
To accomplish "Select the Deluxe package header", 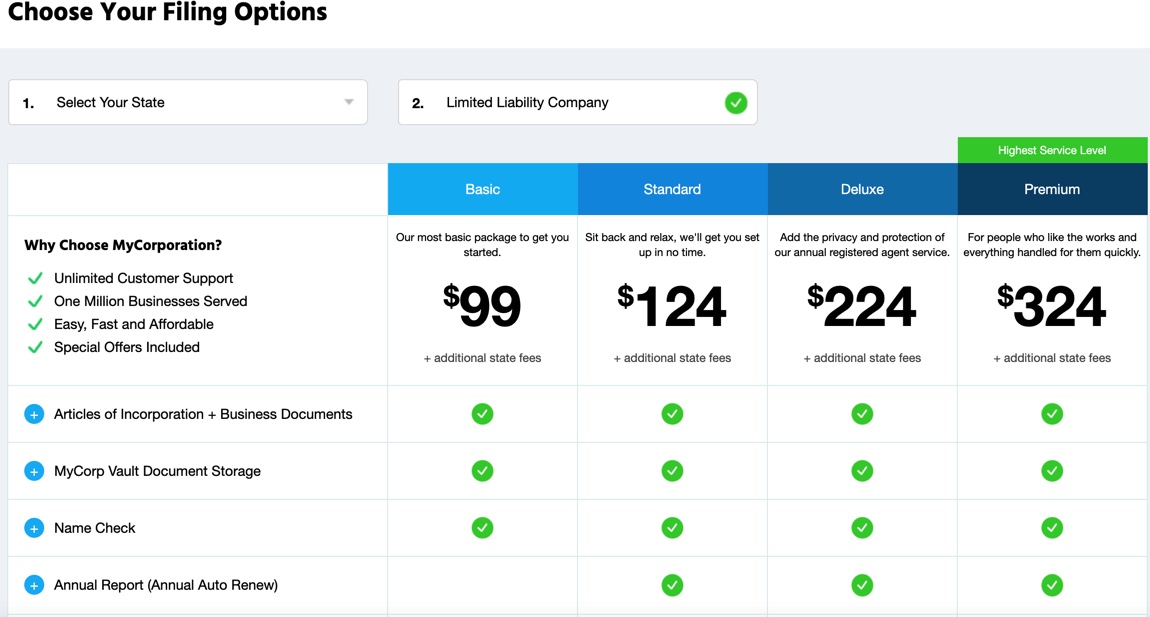I will (x=862, y=189).
